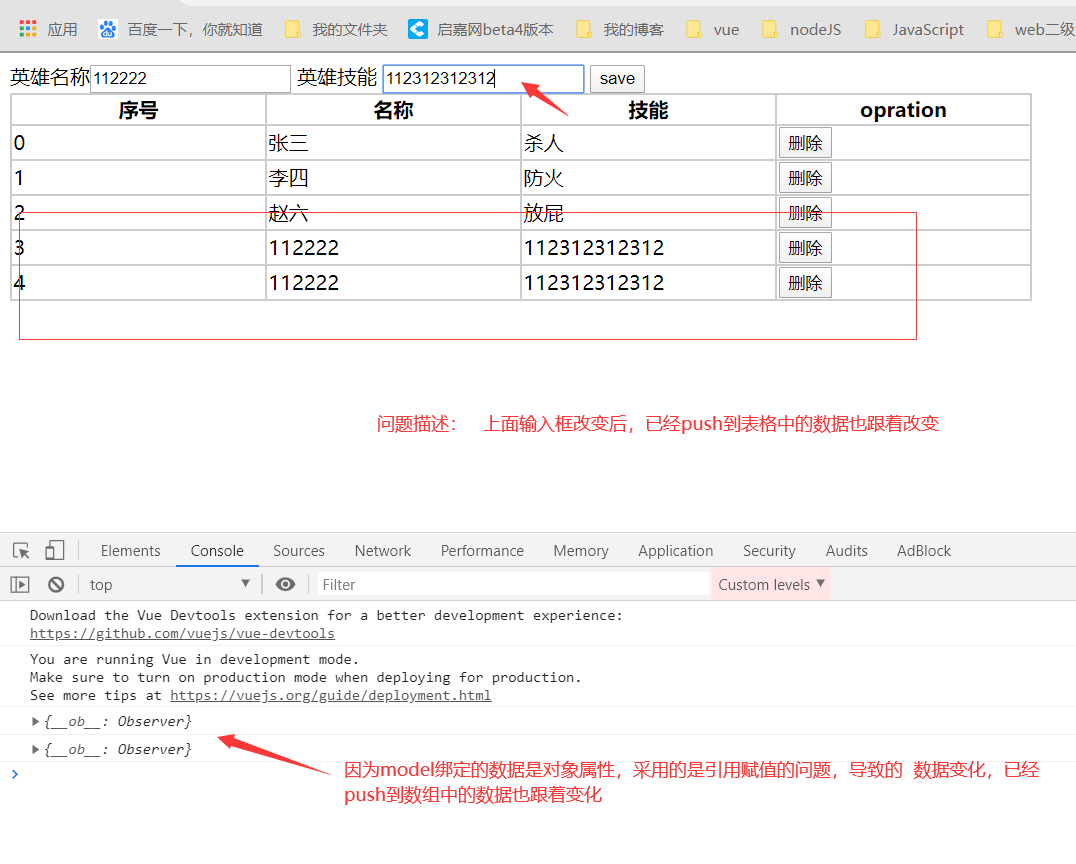Image resolution: width=1076 pixels, height=864 pixels.
Task: Open the vue bookmark folder
Action: tap(713, 30)
